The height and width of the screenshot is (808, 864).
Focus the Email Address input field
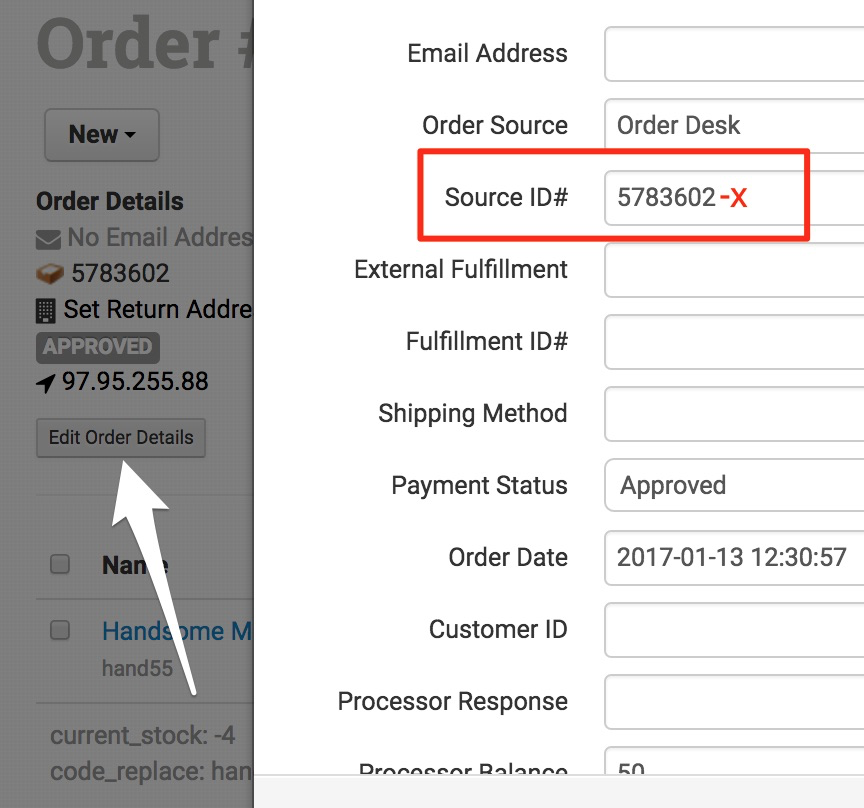(735, 54)
